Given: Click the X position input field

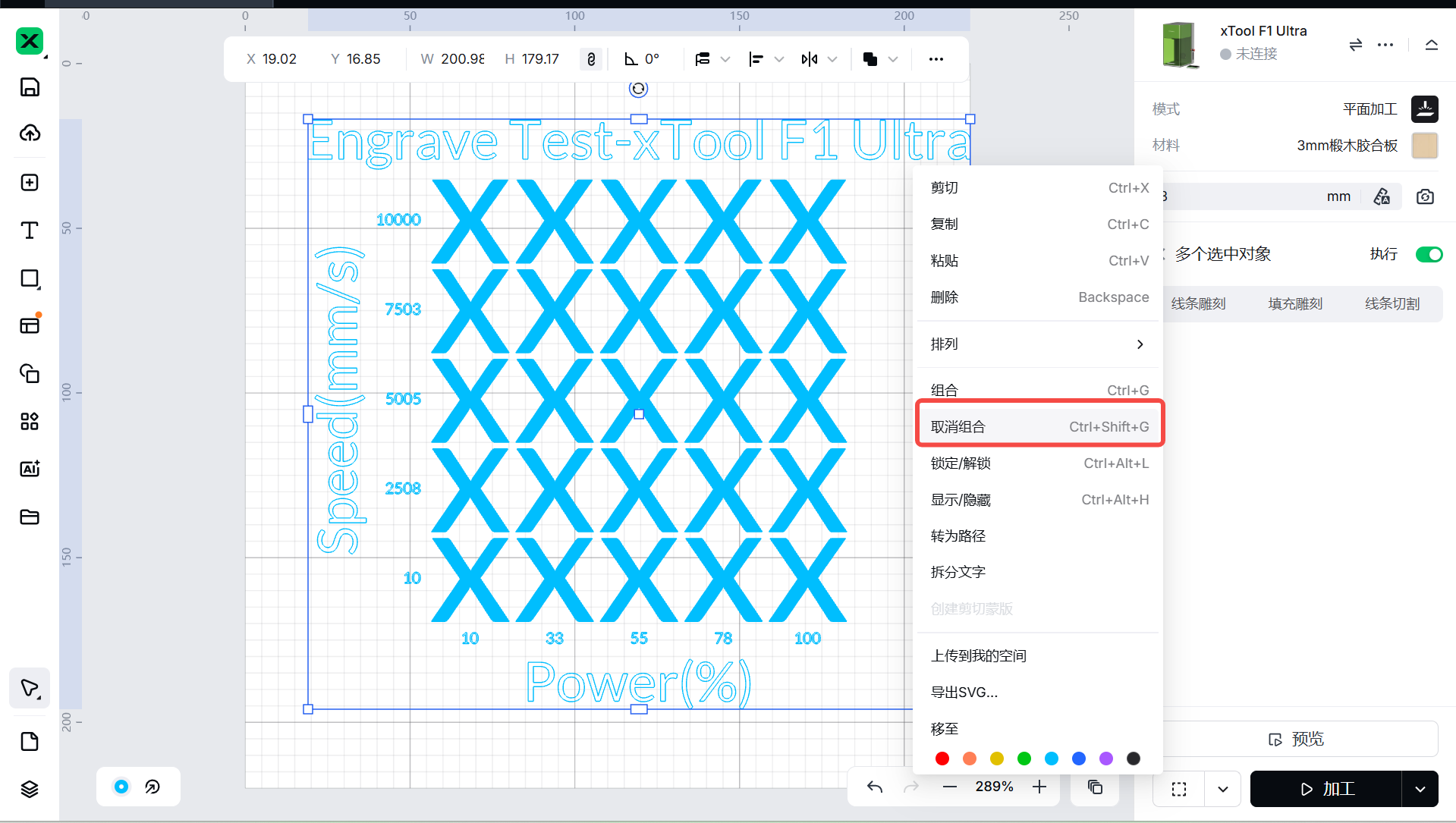Looking at the screenshot, I should coord(281,59).
